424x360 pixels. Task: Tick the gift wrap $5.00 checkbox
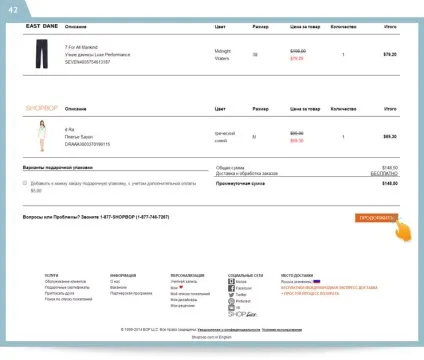click(x=25, y=183)
